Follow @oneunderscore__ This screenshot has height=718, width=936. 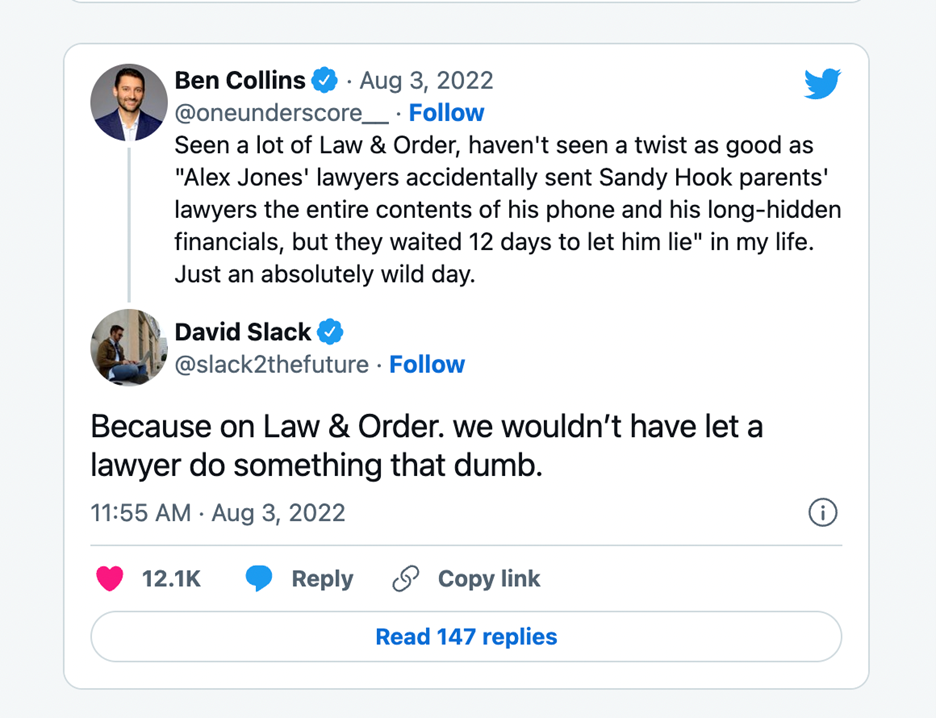(x=447, y=113)
